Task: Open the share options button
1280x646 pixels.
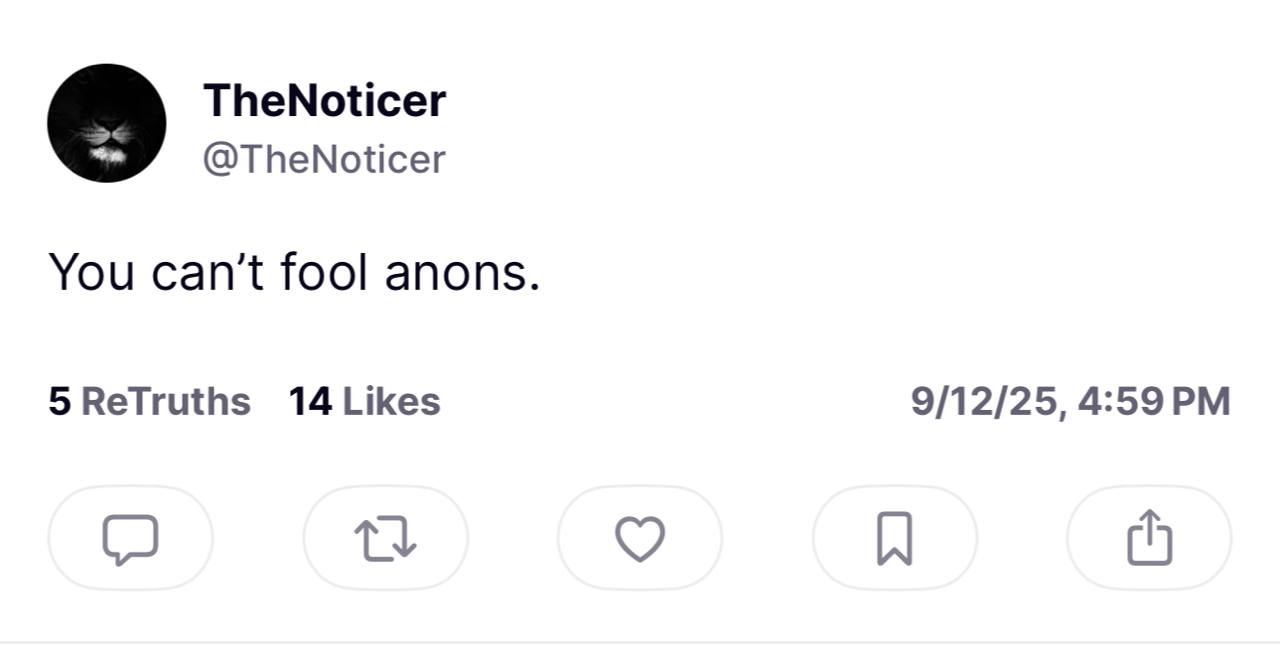Action: pos(1149,538)
